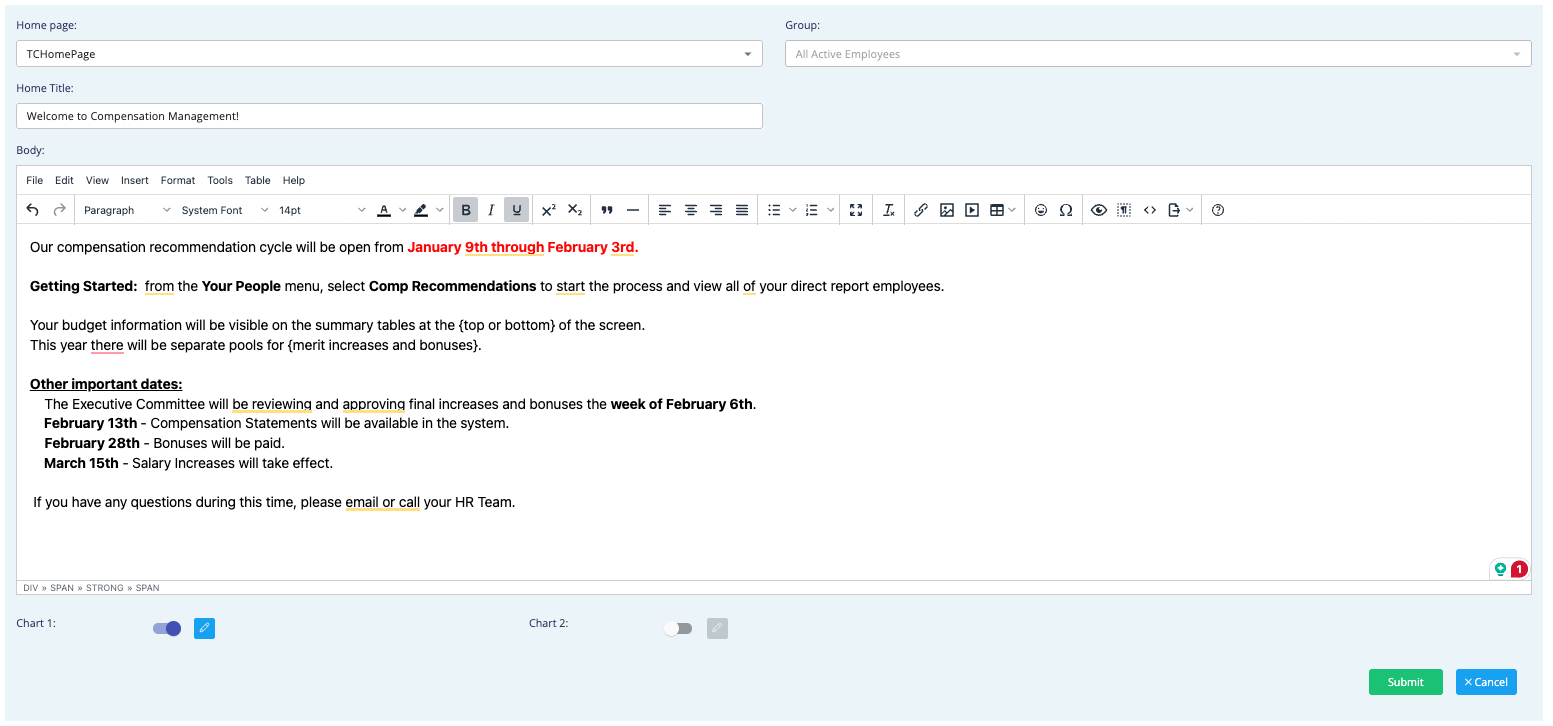The width and height of the screenshot is (1553, 726).
Task: Open the Insert menu
Action: tap(135, 181)
